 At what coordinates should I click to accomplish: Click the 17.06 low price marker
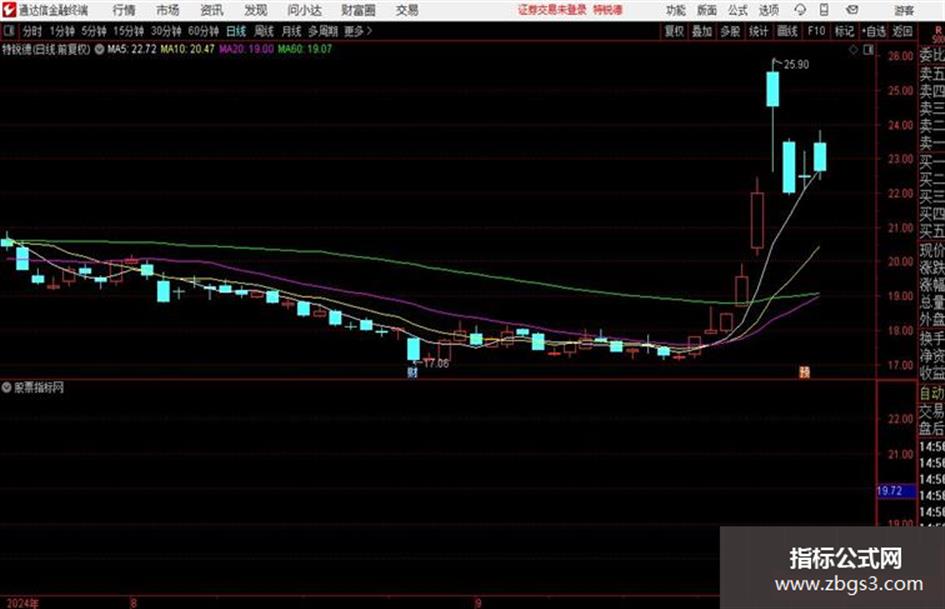(436, 364)
